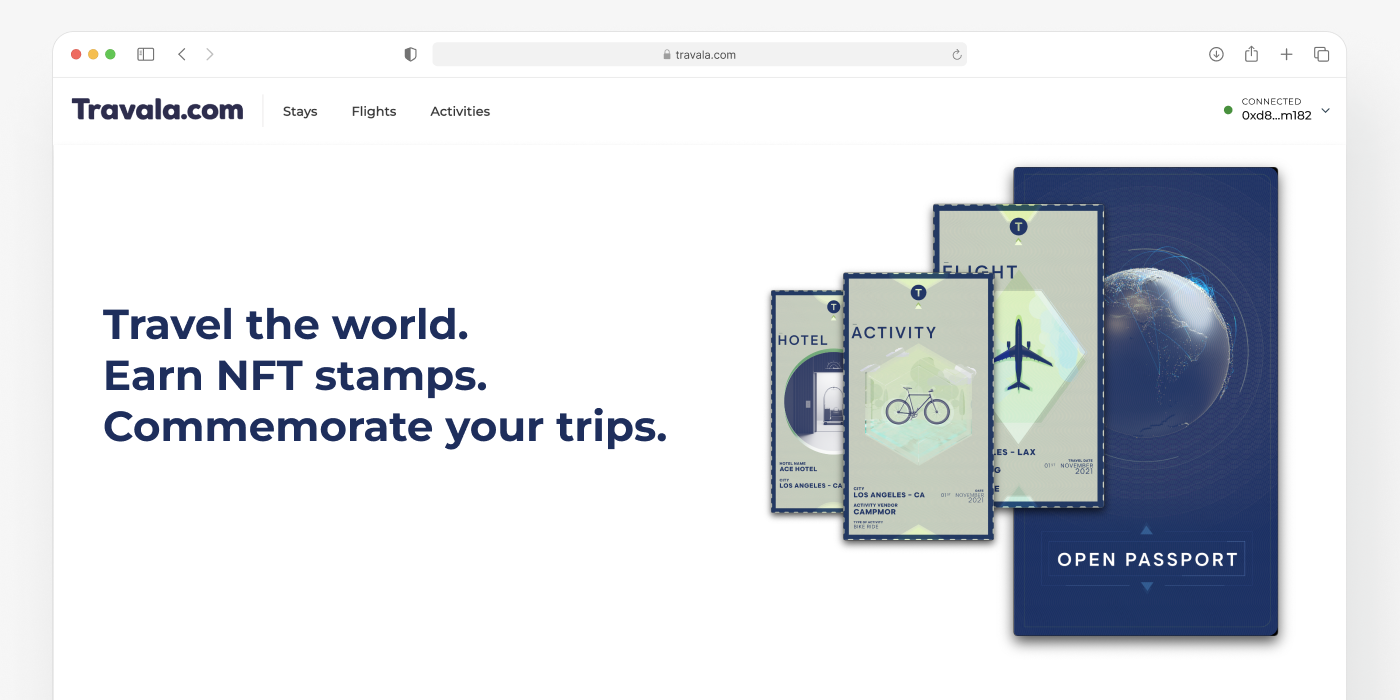Reload the page with the refresh icon
Screen dimensions: 1400x700
[956, 55]
